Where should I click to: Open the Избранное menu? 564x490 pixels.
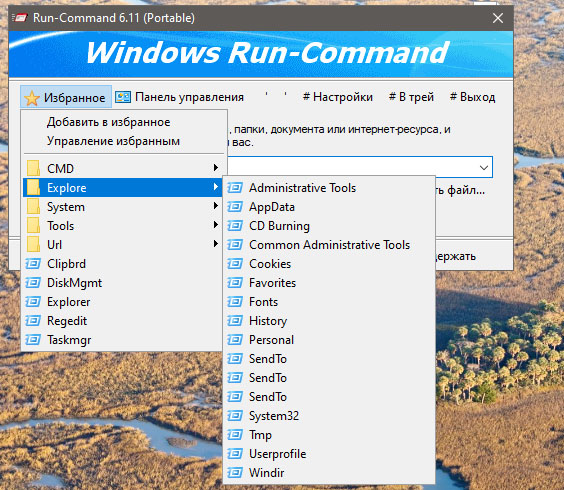click(x=66, y=97)
